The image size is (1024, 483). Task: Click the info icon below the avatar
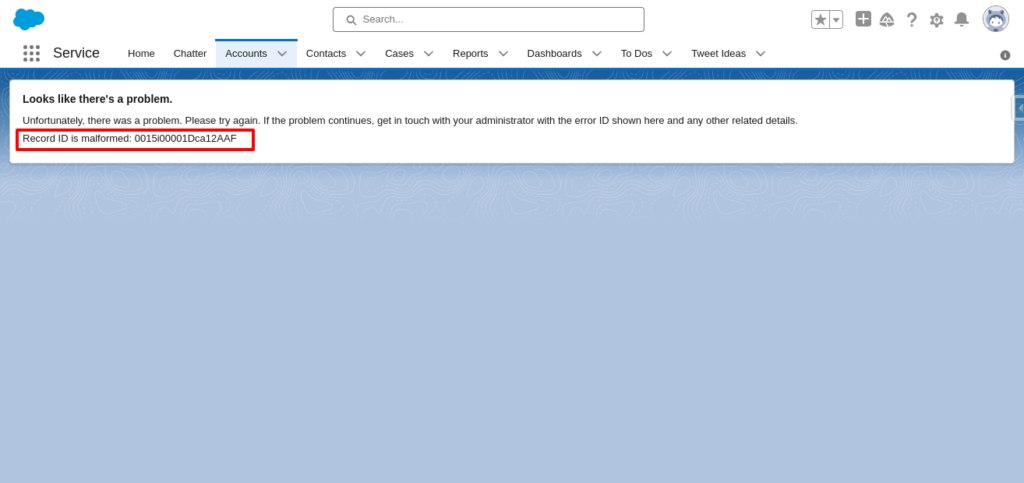click(x=1005, y=55)
